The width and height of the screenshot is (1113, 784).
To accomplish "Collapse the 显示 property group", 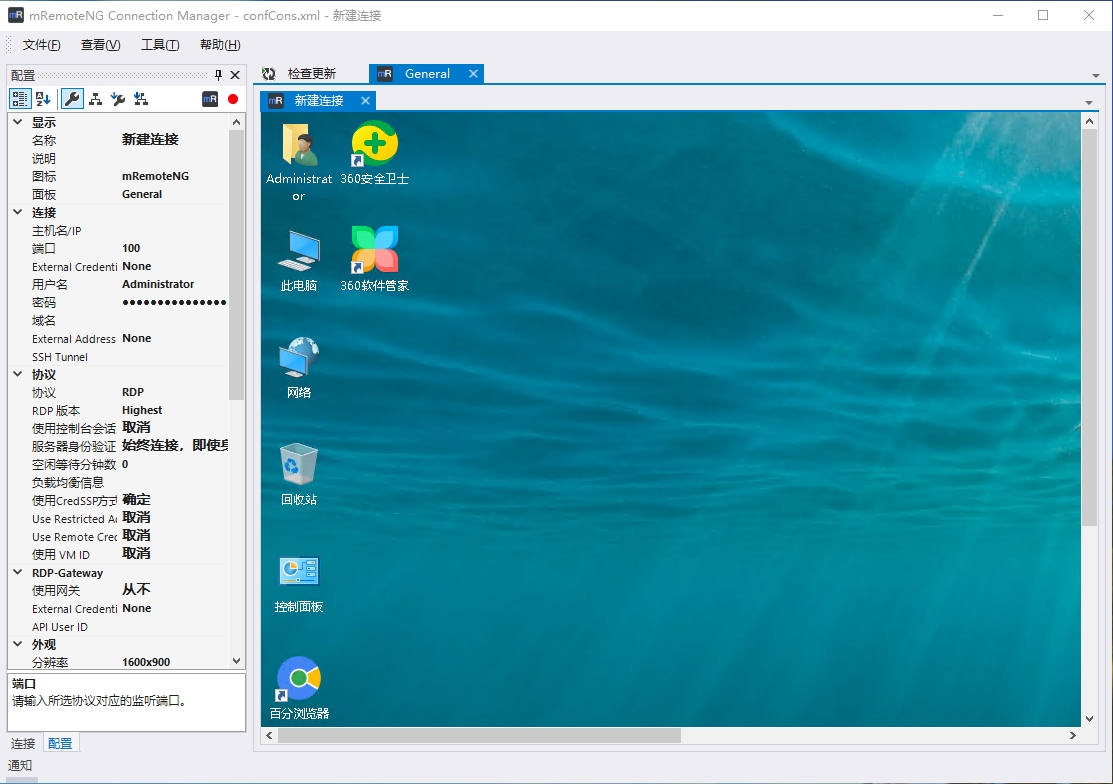I will point(18,122).
